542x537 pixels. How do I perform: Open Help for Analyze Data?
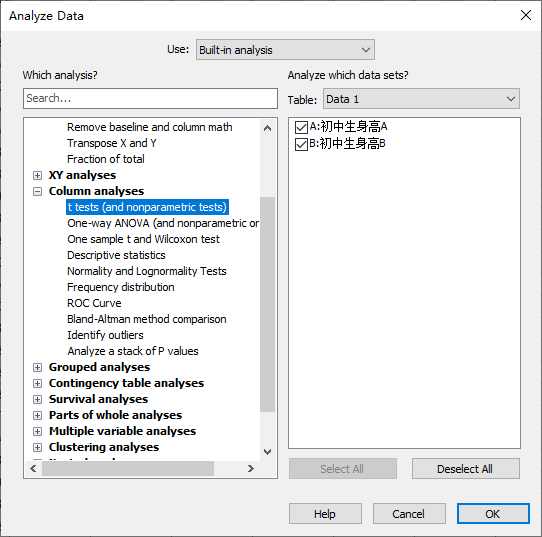pyautogui.click(x=325, y=514)
